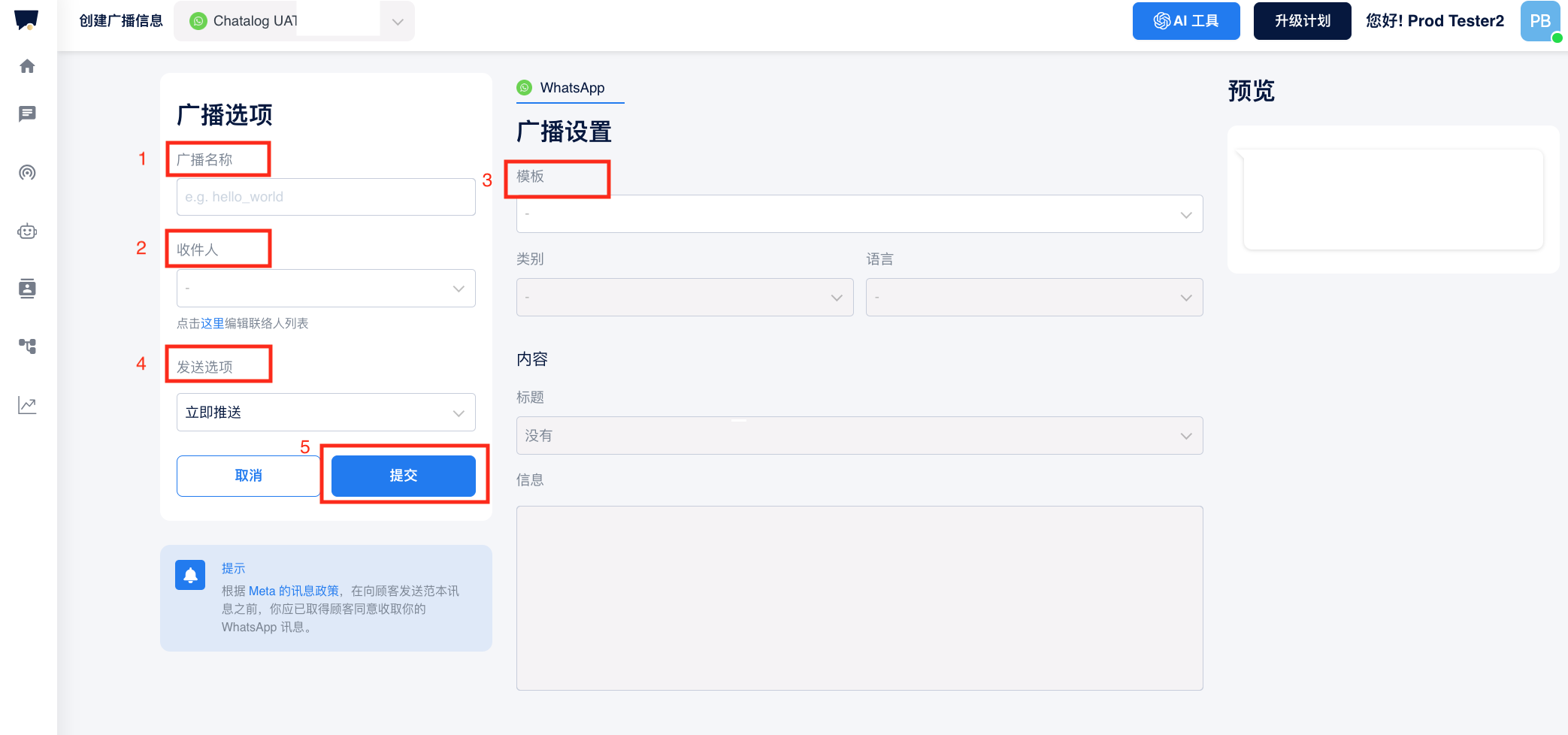Open the chat messages sidebar icon
This screenshot has width=1568, height=735.
27,113
